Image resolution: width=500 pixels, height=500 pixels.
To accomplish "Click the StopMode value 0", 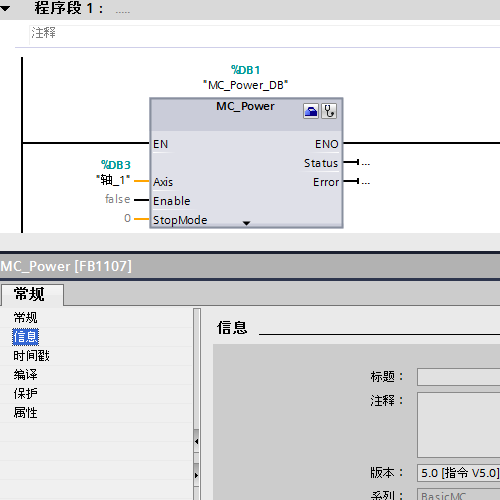I will click(x=127, y=218).
